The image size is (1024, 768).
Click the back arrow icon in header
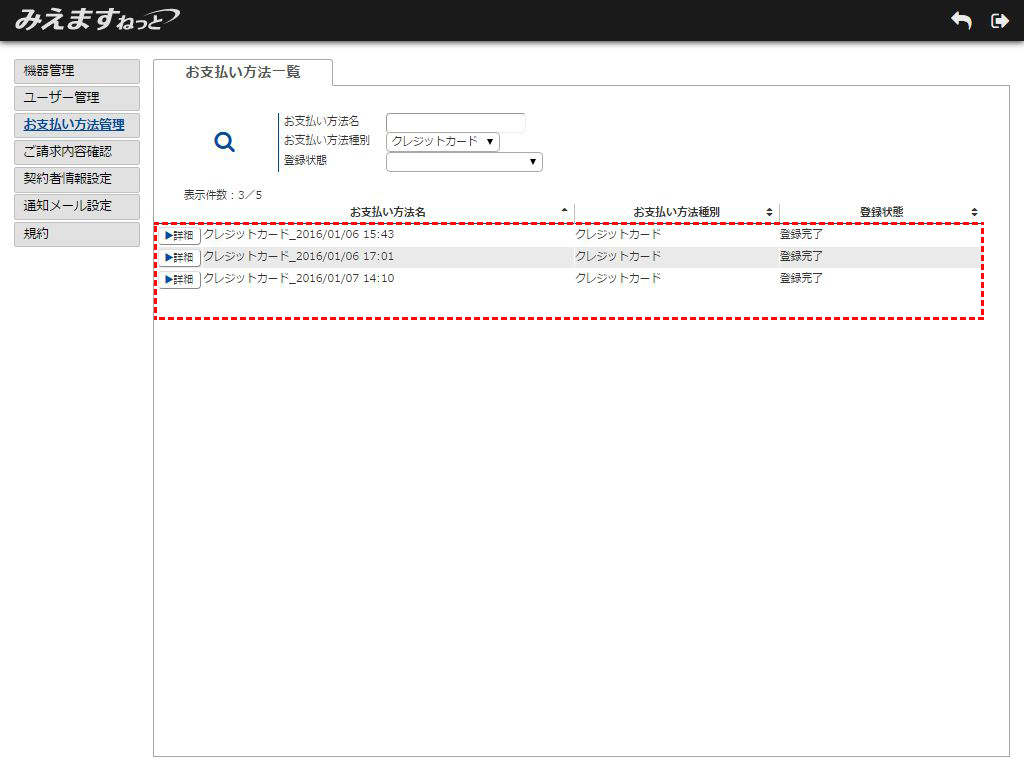[x=961, y=21]
